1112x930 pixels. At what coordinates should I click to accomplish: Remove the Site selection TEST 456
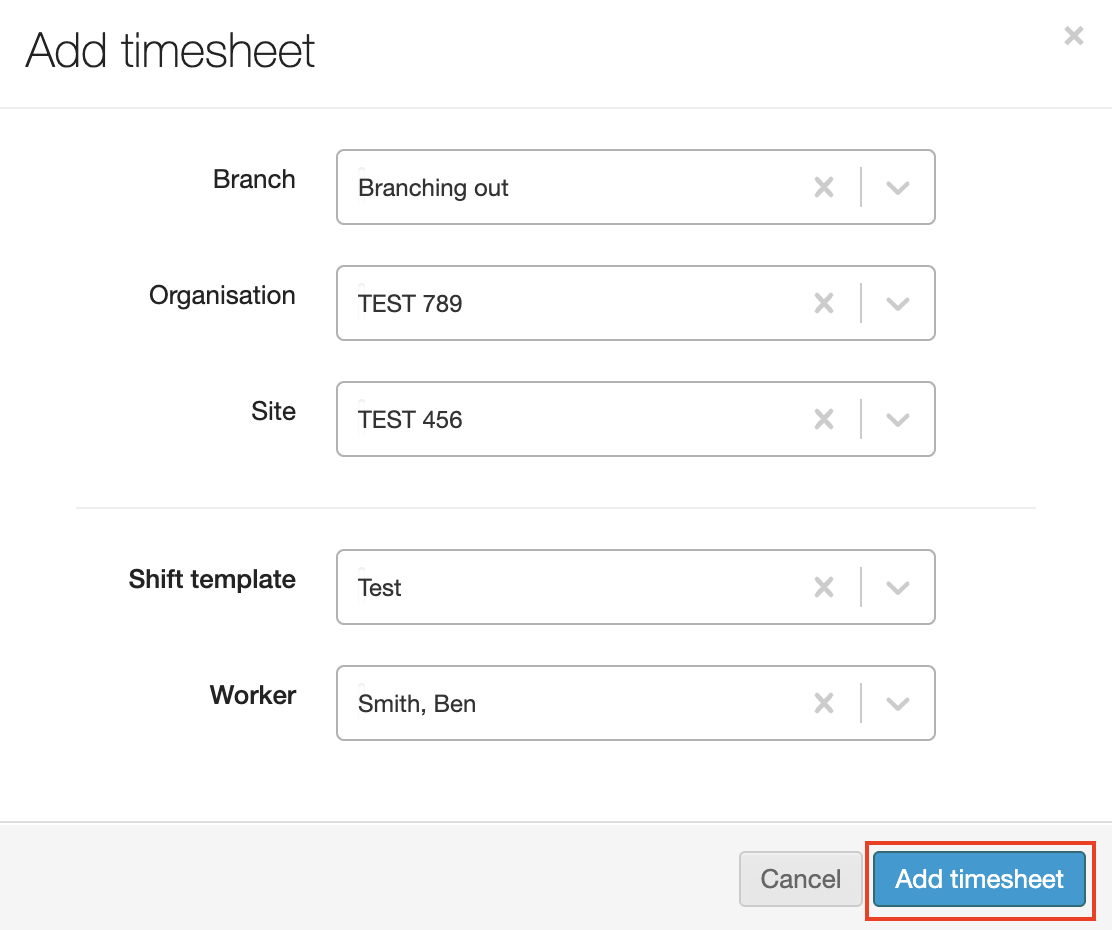pyautogui.click(x=824, y=420)
